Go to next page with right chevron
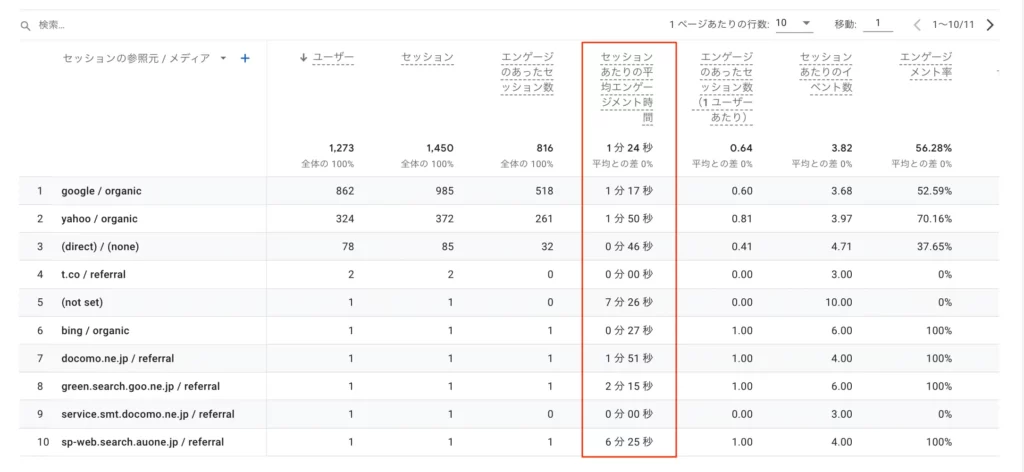 pos(990,25)
